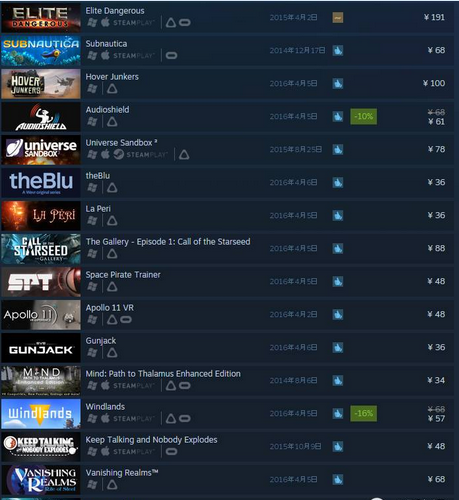Click the Apple Mac icon under Elite Dangerous
459x500 pixels.
click(x=105, y=22)
